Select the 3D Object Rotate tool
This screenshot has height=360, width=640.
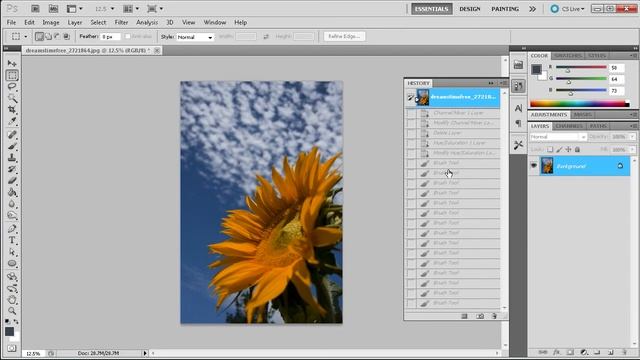[x=12, y=277]
